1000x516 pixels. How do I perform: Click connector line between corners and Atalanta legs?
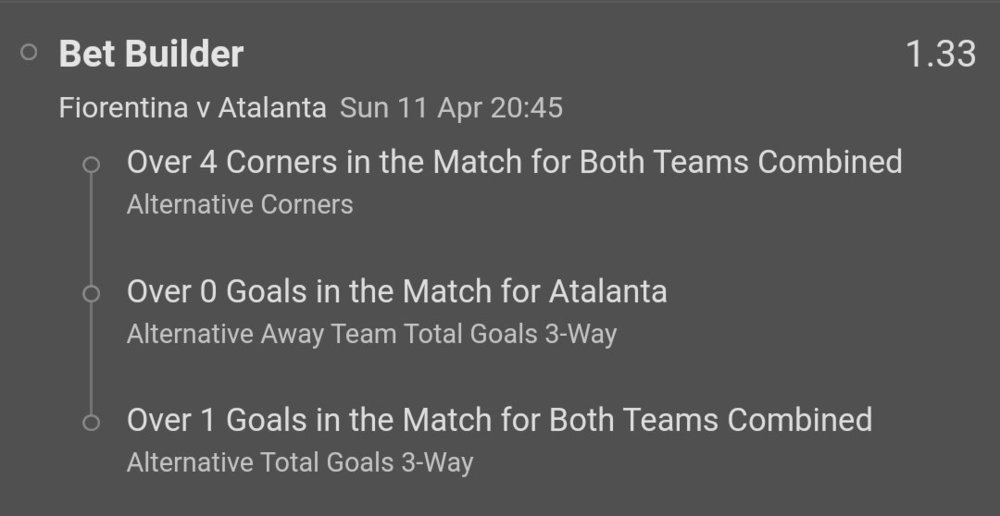pos(92,230)
